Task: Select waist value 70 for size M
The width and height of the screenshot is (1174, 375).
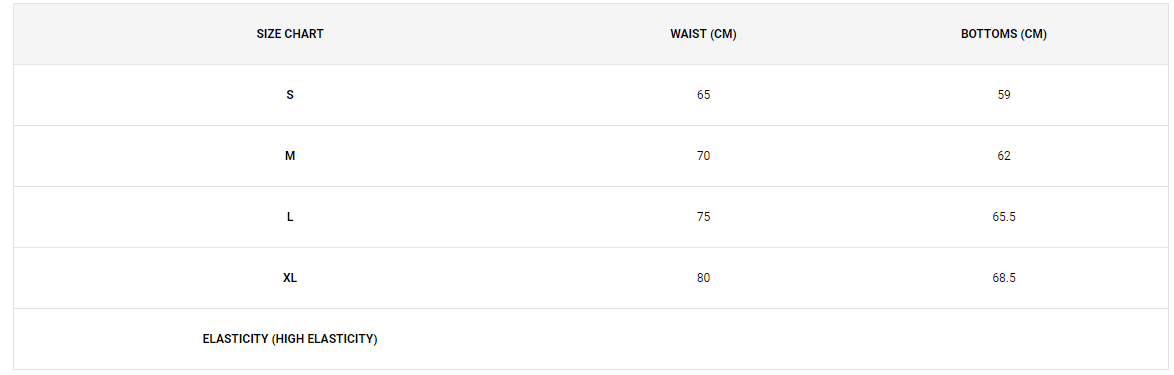Action: click(703, 156)
